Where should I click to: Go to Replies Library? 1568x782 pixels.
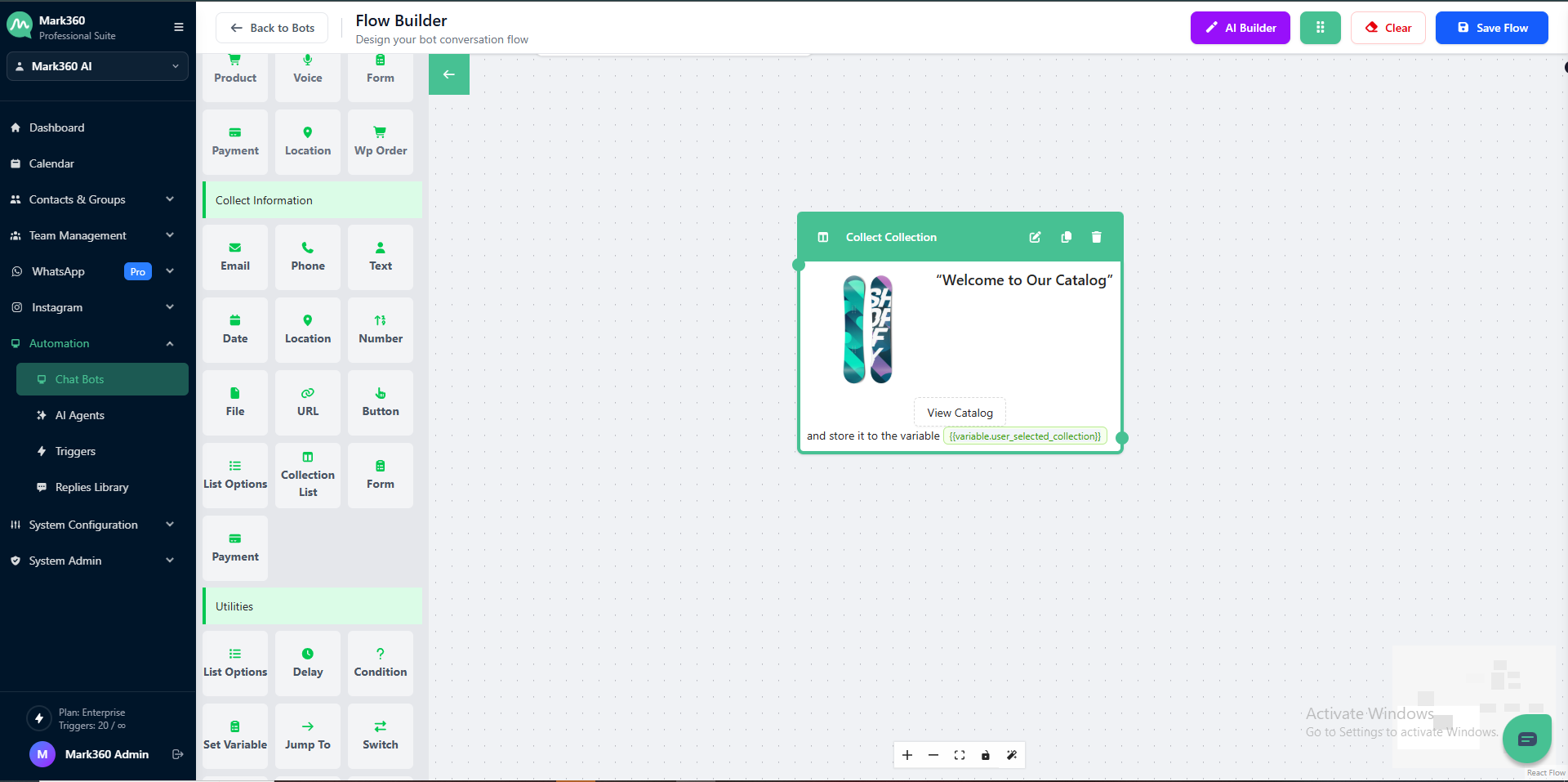(x=91, y=487)
